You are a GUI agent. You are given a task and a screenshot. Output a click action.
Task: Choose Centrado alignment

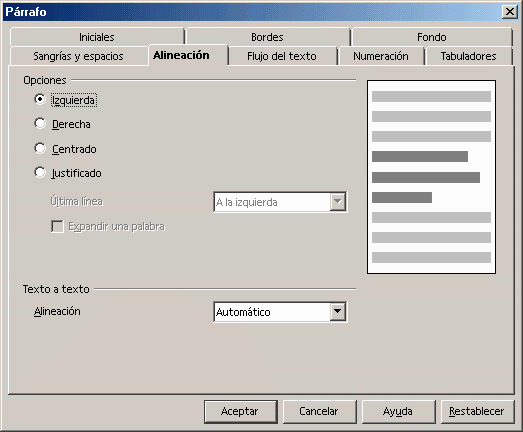(x=40, y=148)
